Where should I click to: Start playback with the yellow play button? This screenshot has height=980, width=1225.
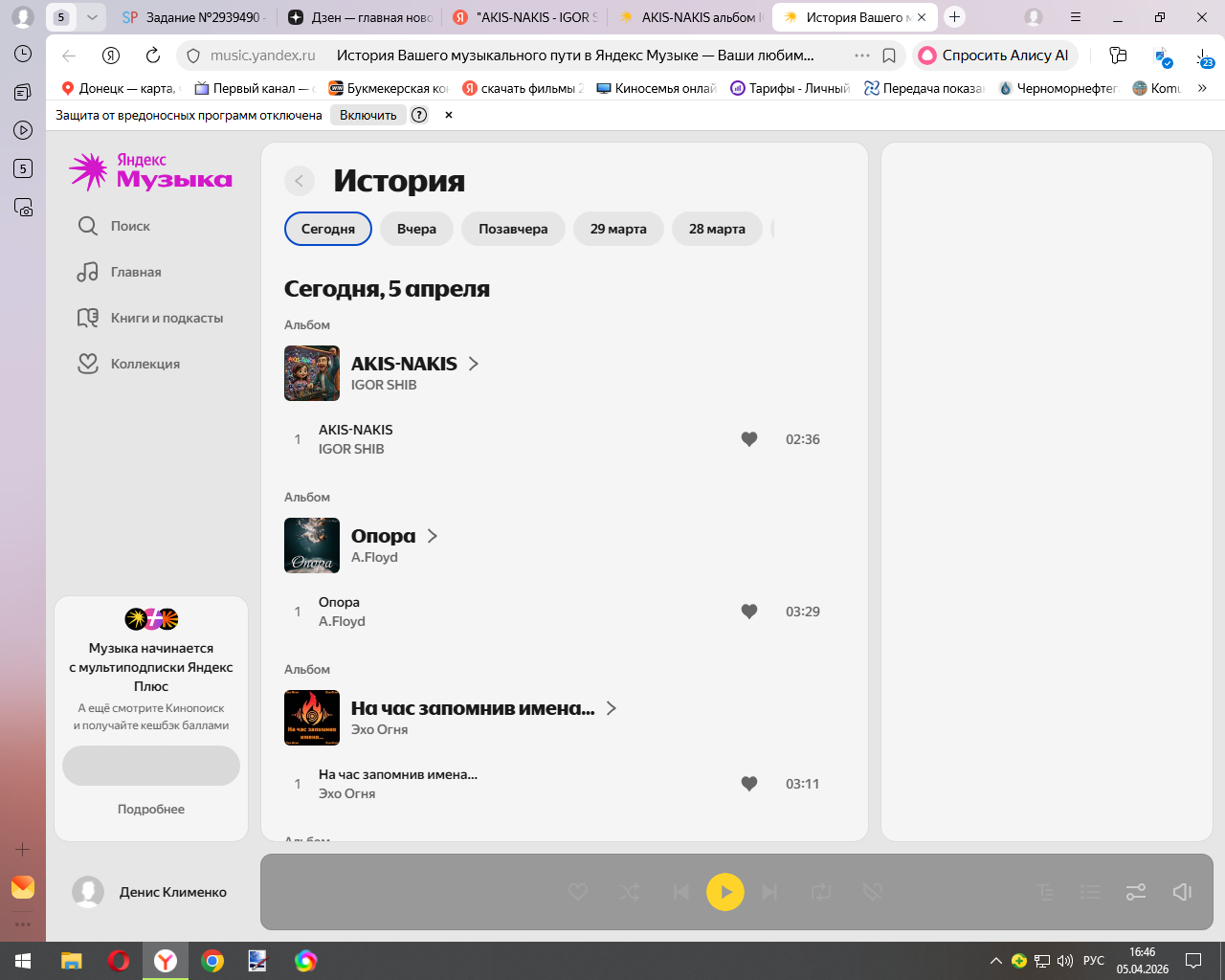point(725,892)
